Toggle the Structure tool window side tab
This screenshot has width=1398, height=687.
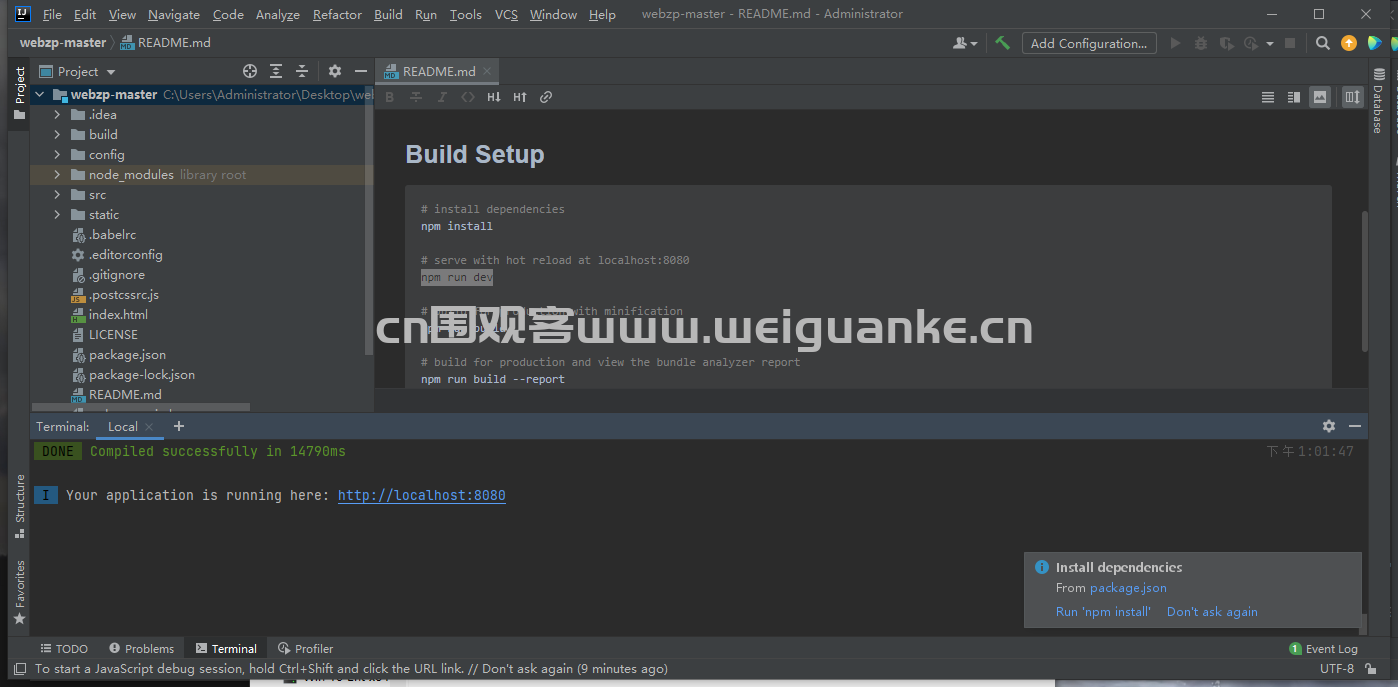click(x=20, y=505)
